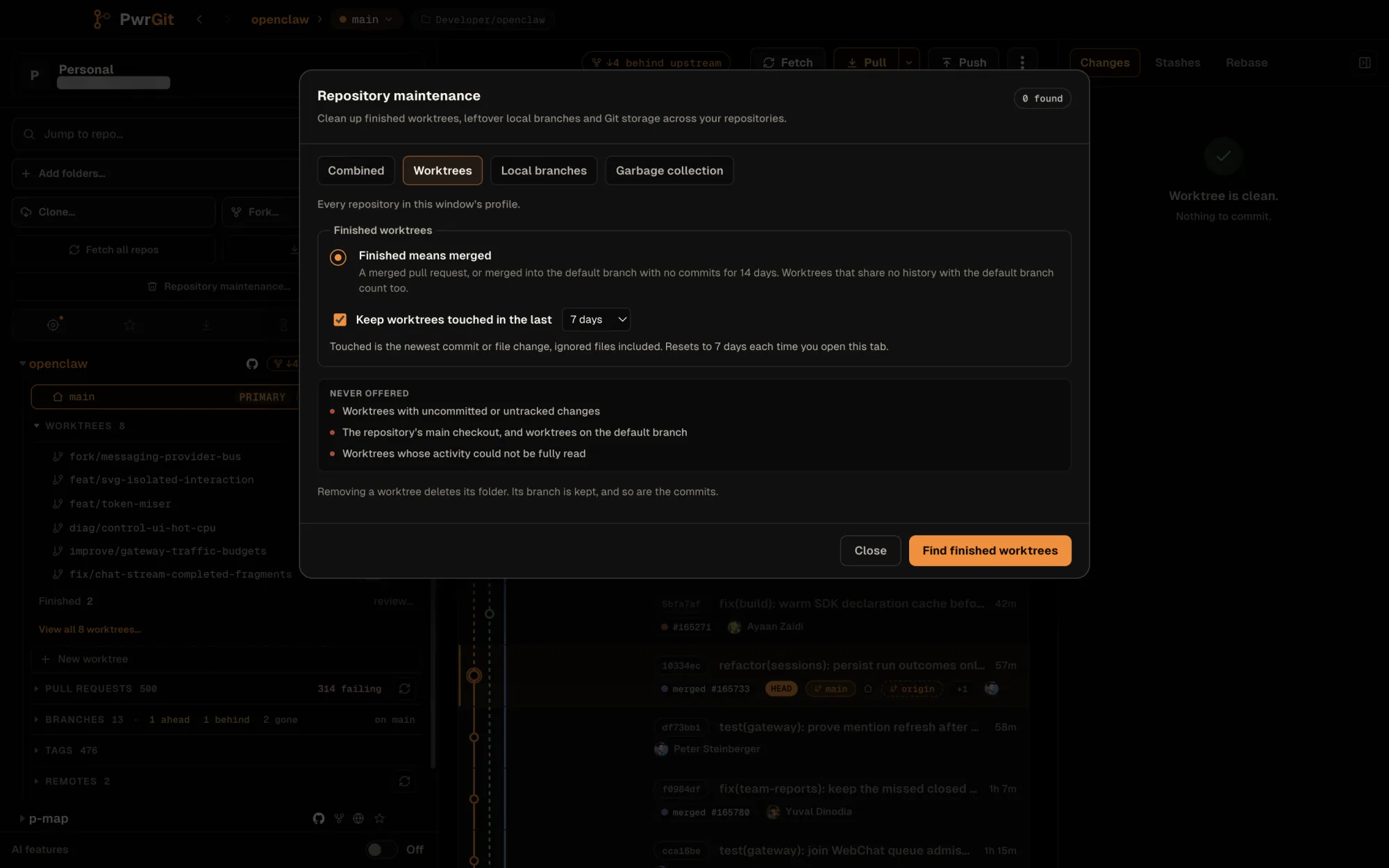This screenshot has height=868, width=1389.
Task: Click the New worktree row
Action: pyautogui.click(x=226, y=659)
